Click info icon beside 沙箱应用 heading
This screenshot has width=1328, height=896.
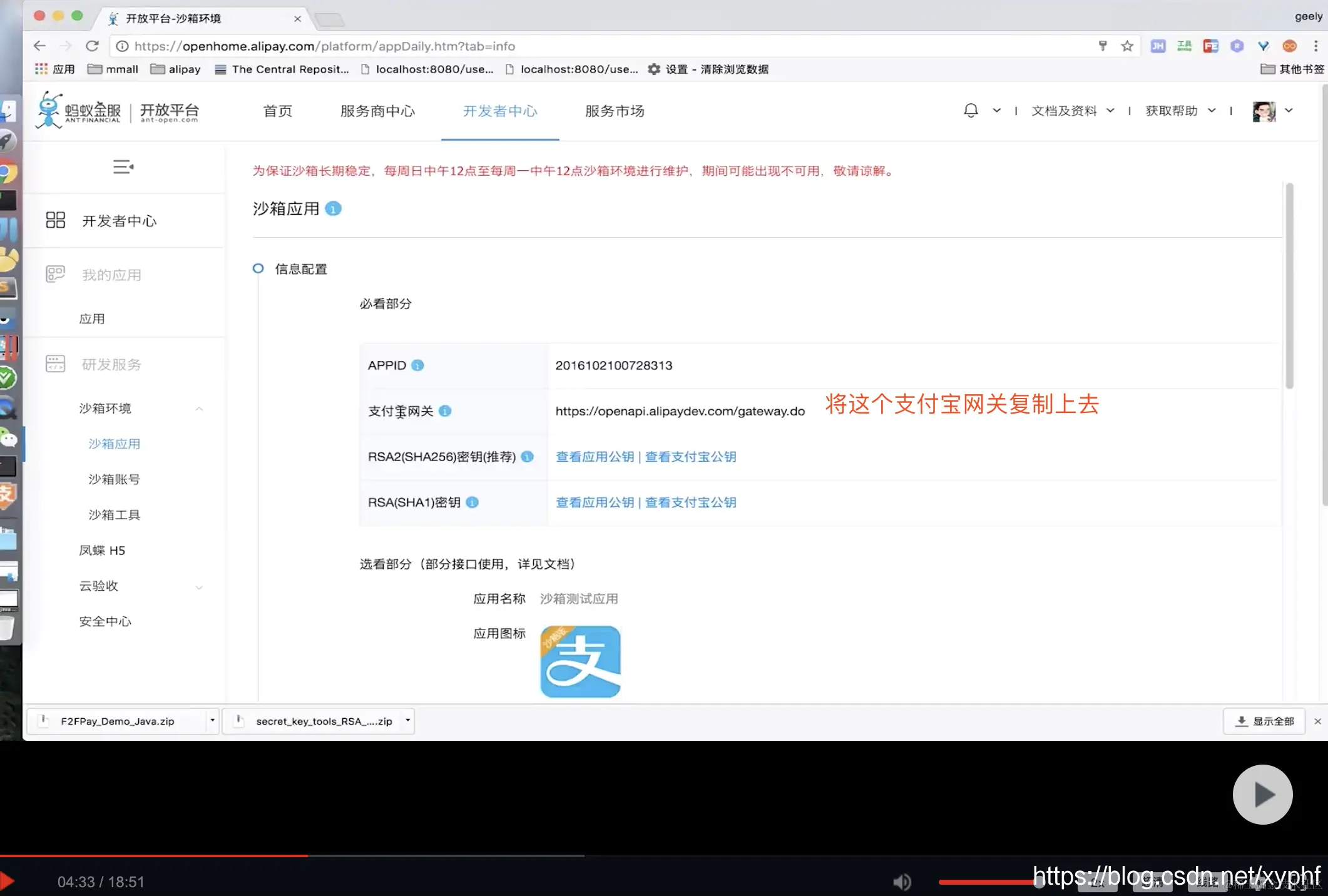(x=334, y=209)
